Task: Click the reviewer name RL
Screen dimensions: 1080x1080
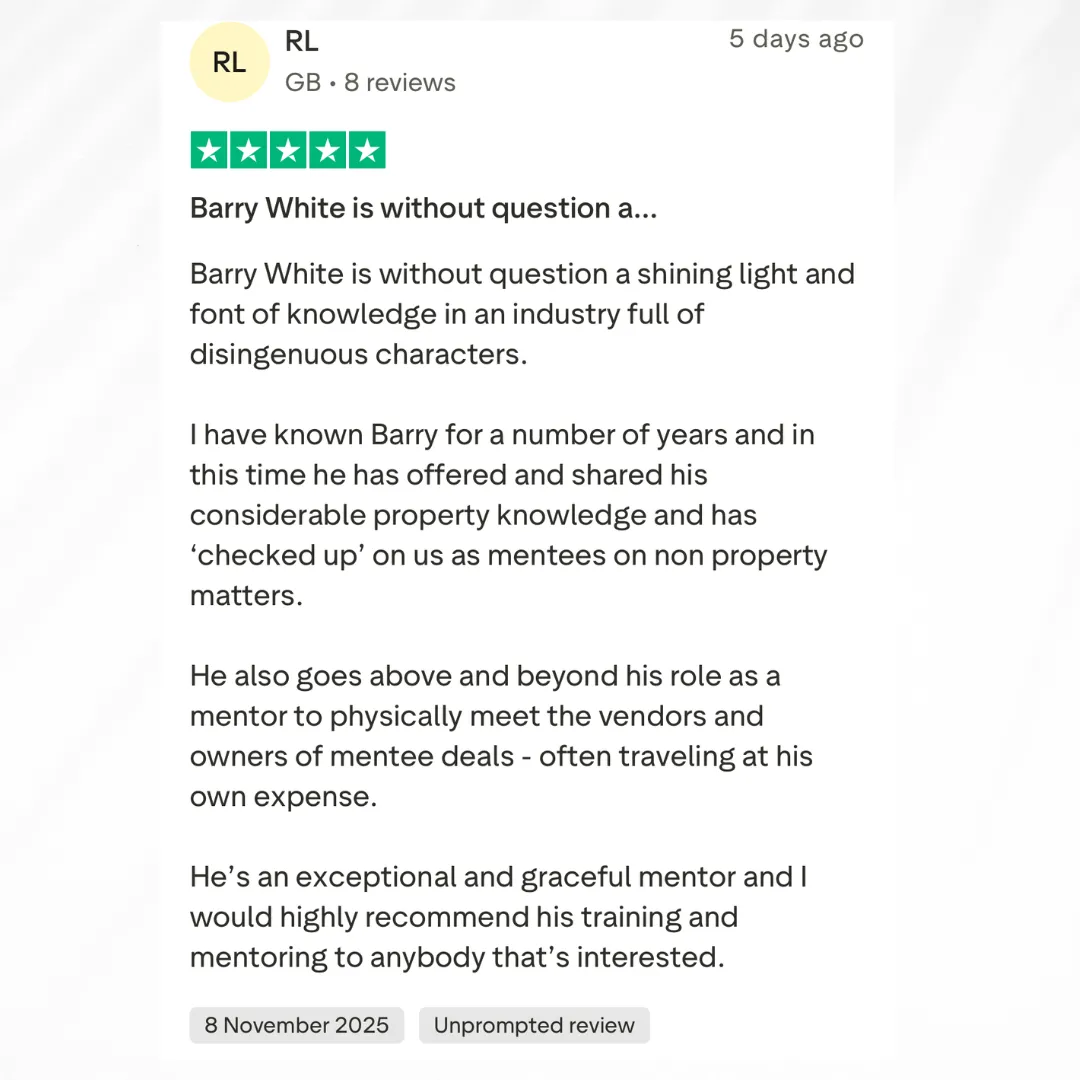Action: [x=301, y=41]
